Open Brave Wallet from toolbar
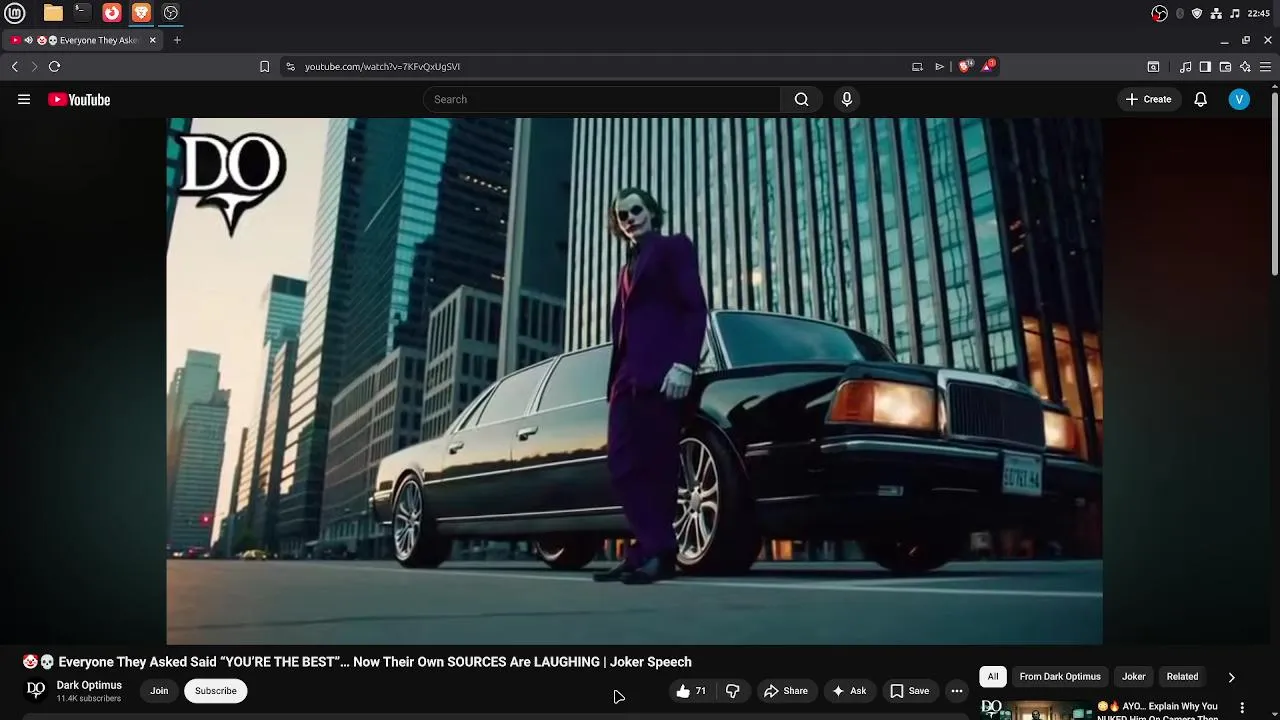This screenshot has width=1280, height=720. pyautogui.click(x=1225, y=66)
